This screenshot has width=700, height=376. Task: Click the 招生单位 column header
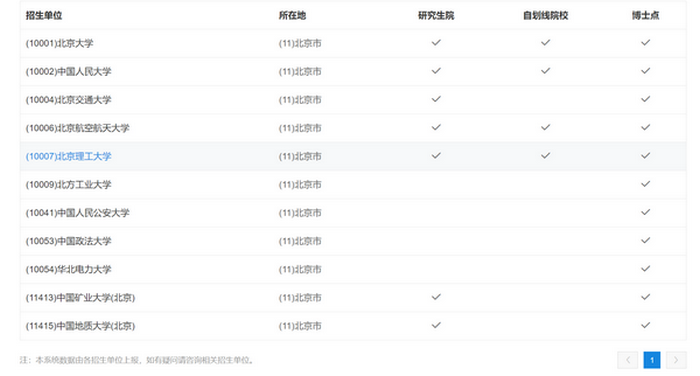44,15
